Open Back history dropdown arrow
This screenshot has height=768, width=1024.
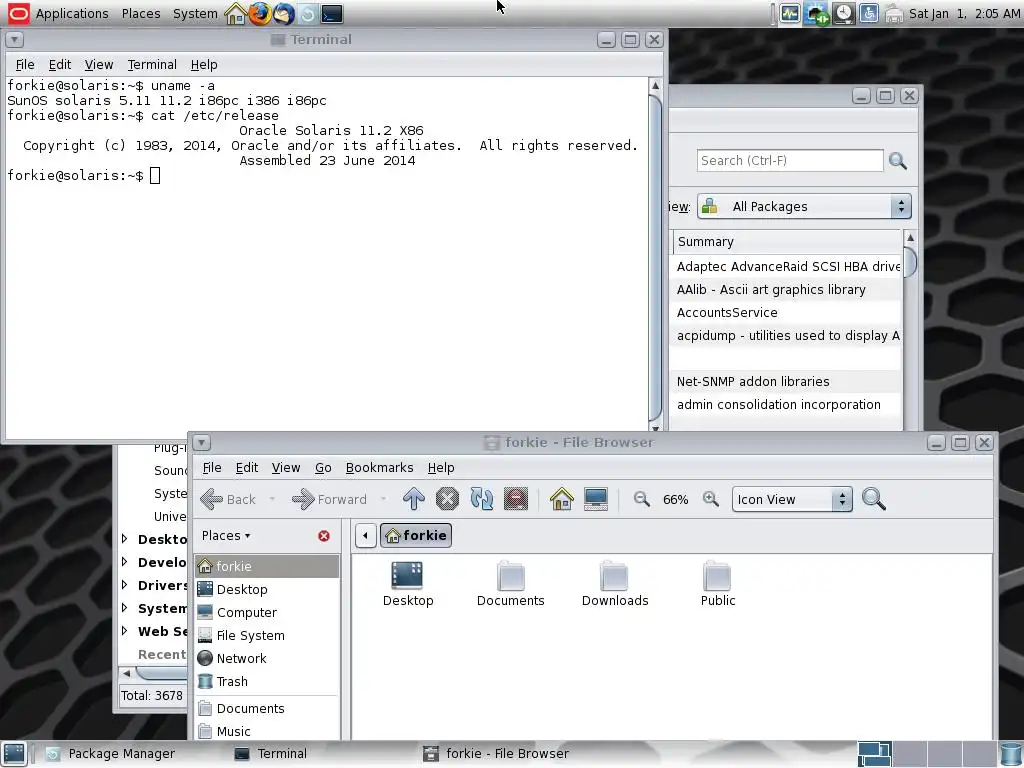pyautogui.click(x=272, y=500)
